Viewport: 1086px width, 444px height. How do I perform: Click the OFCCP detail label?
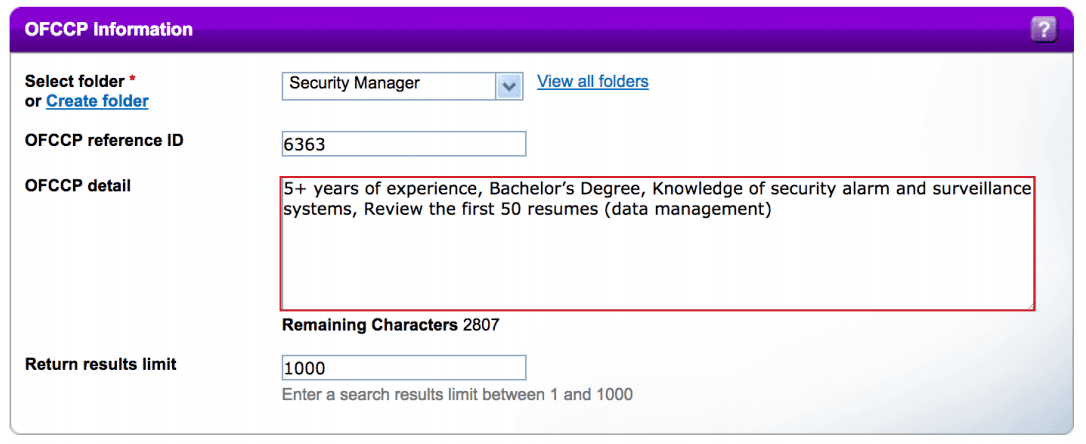pyautogui.click(x=78, y=186)
